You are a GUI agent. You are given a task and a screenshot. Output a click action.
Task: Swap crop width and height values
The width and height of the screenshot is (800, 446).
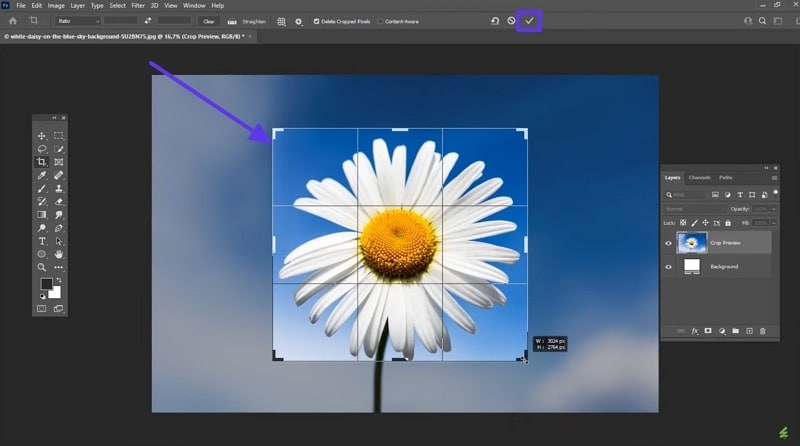147,21
